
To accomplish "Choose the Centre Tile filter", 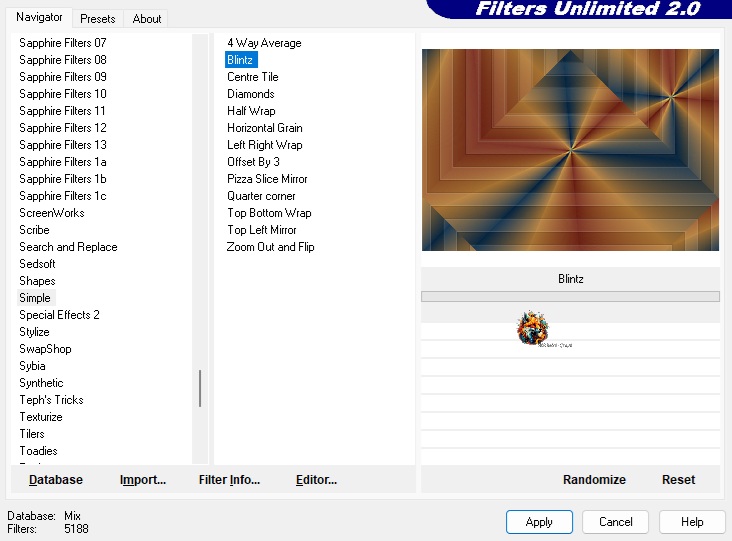I will (x=253, y=77).
